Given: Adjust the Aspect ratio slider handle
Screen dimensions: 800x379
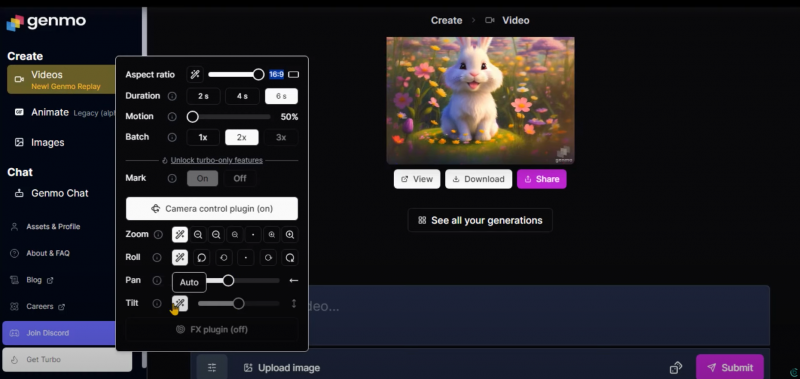Looking at the screenshot, I should [259, 74].
